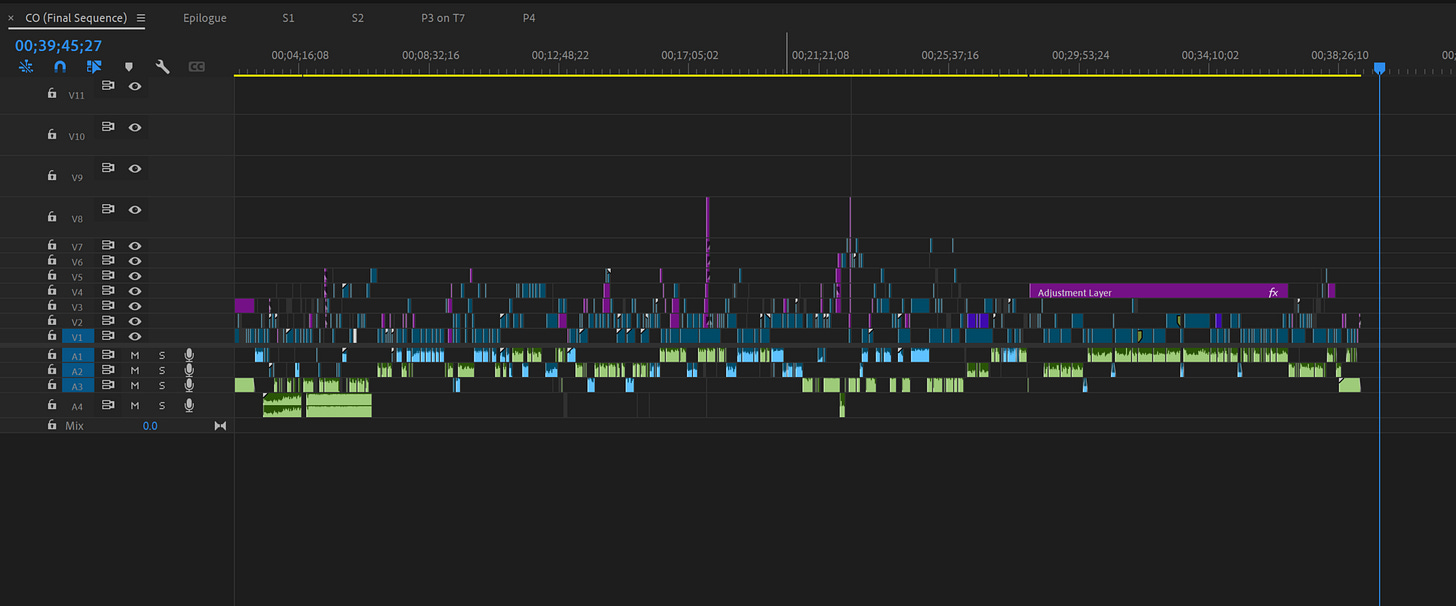This screenshot has width=1456, height=606.
Task: Switch to the Epilogue sequence tab
Action: tap(205, 18)
